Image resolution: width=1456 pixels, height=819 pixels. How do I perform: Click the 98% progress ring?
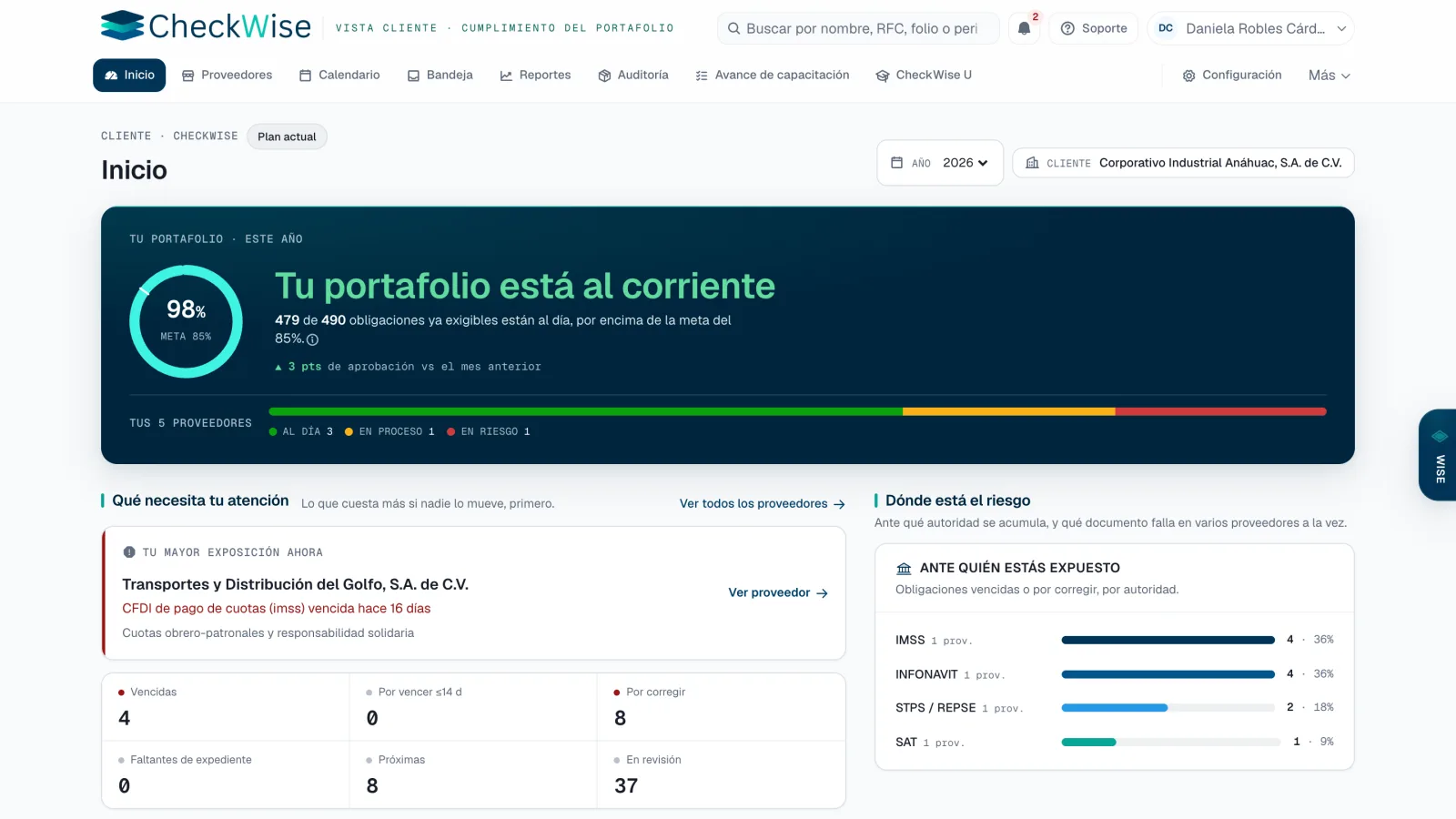tap(186, 321)
